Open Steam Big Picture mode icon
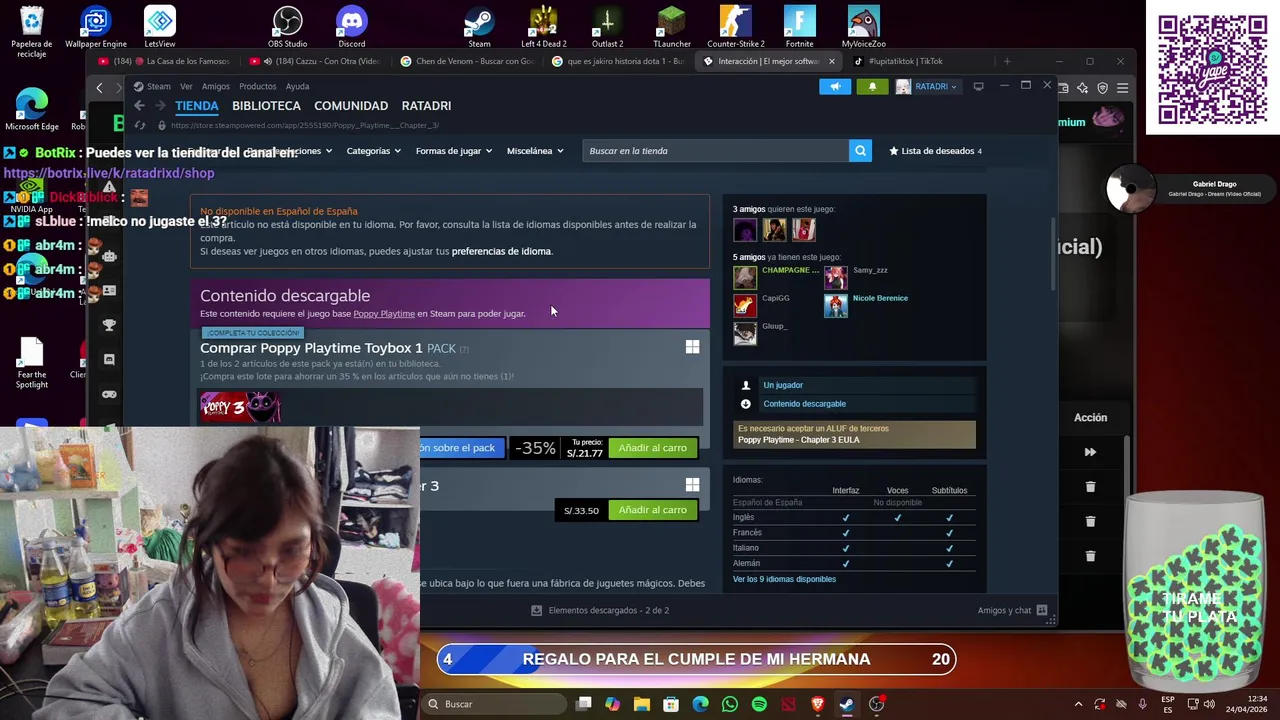This screenshot has height=720, width=1280. [x=978, y=87]
